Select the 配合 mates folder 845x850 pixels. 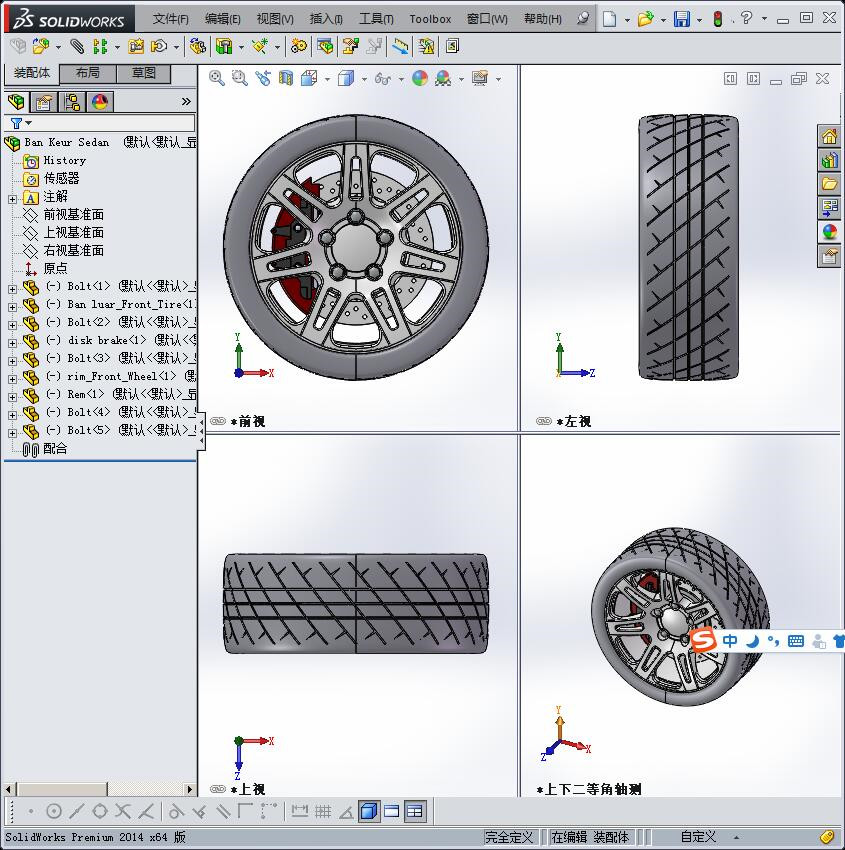55,448
